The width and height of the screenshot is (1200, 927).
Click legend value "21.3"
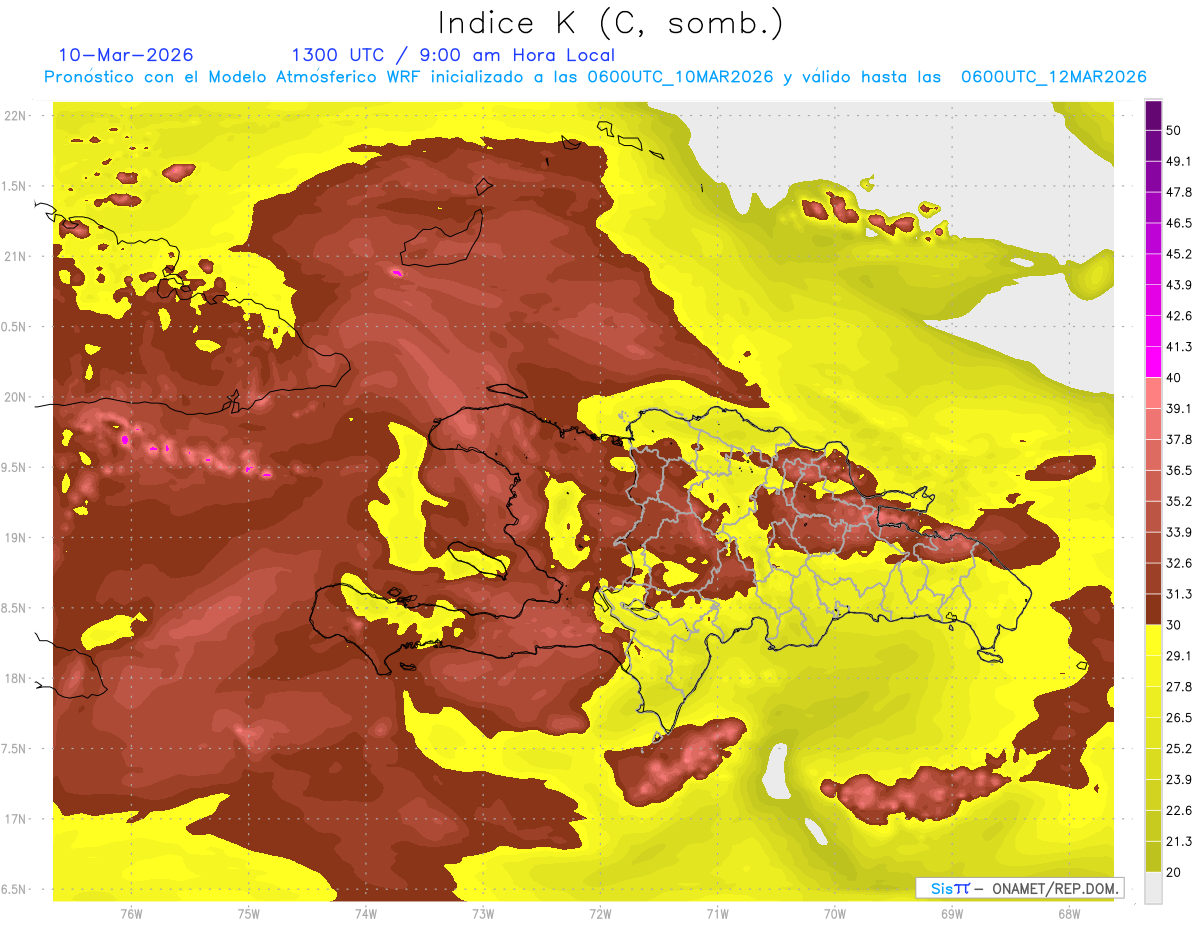point(1179,840)
